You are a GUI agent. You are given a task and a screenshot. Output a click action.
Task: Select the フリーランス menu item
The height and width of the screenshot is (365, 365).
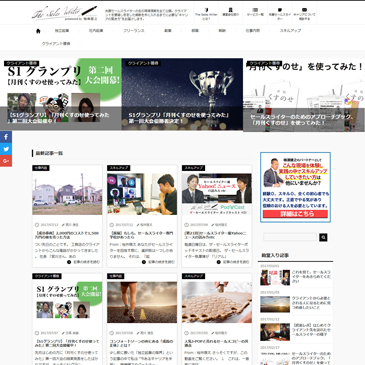[134, 31]
